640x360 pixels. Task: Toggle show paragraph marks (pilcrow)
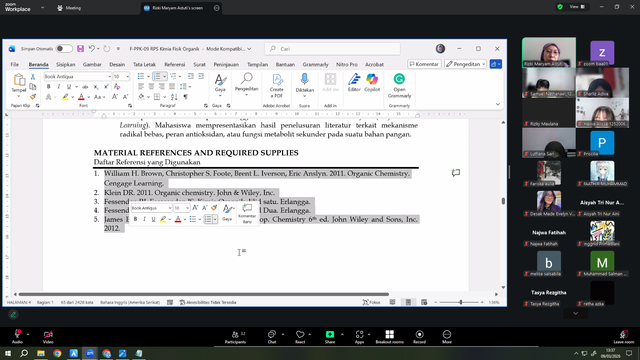pyautogui.click(x=186, y=97)
